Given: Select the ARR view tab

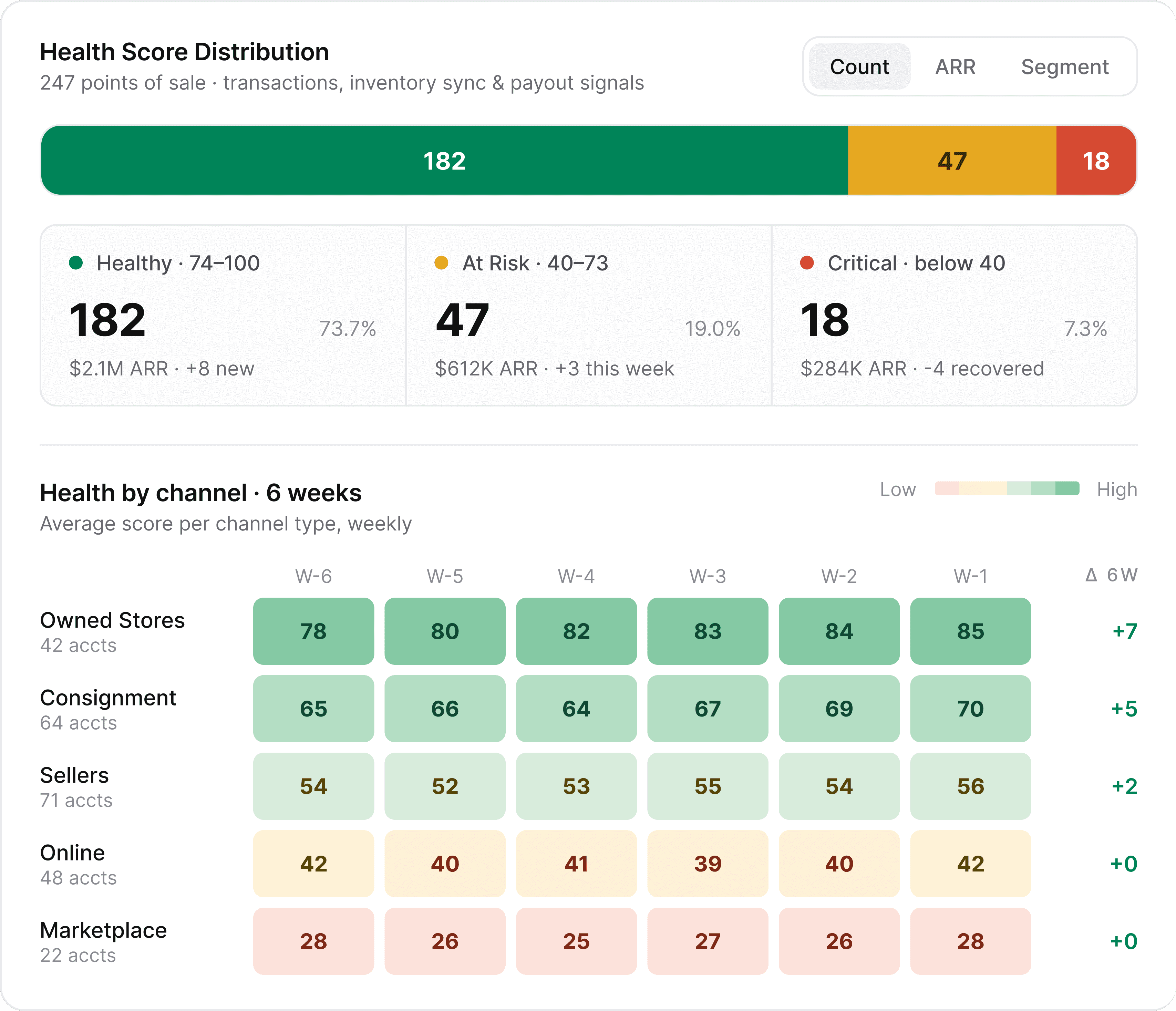Looking at the screenshot, I should (955, 67).
